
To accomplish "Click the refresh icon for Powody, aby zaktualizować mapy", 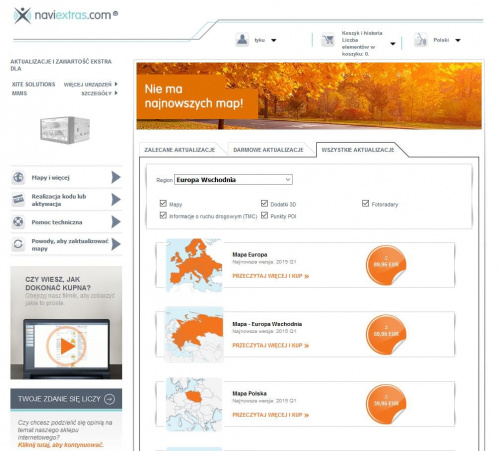I will 18,244.
